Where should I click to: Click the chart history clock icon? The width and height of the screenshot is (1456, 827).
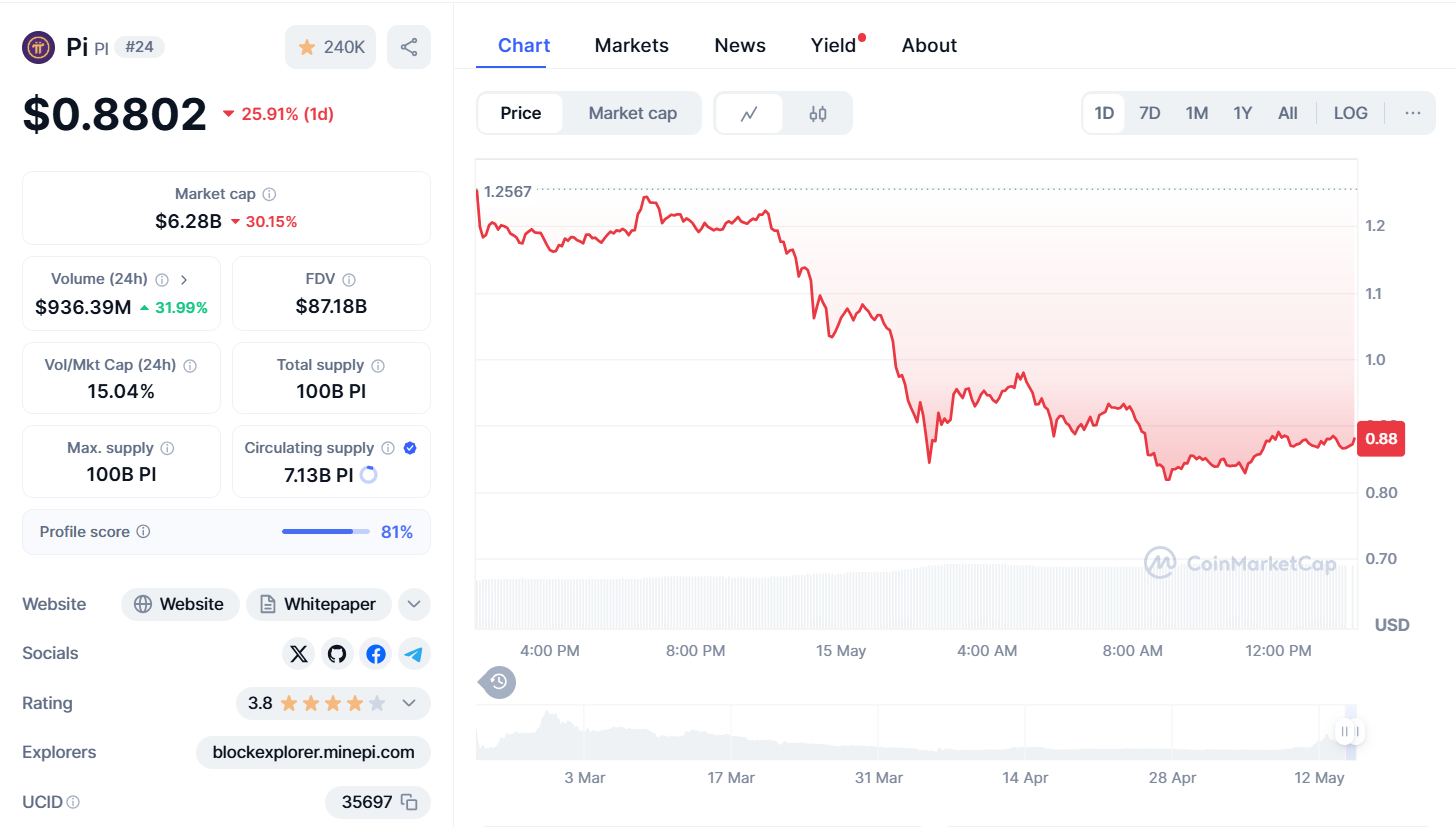coord(499,683)
